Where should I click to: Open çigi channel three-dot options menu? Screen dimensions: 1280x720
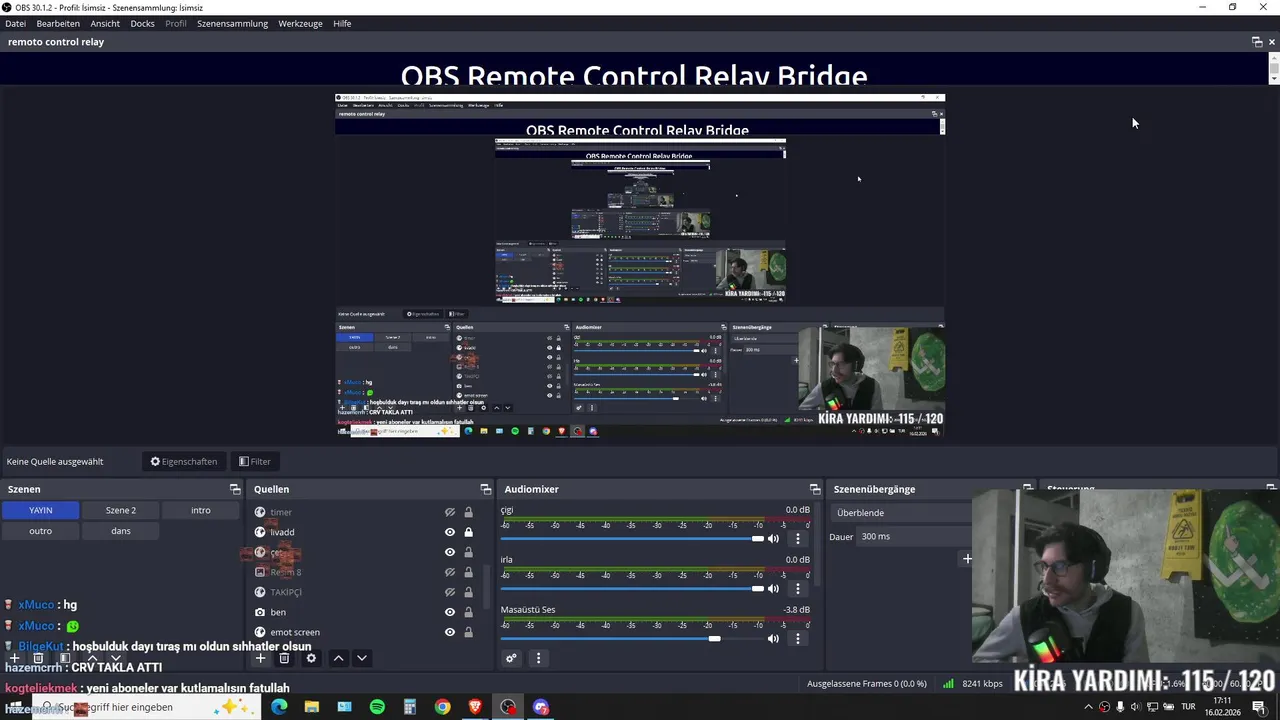(x=797, y=539)
